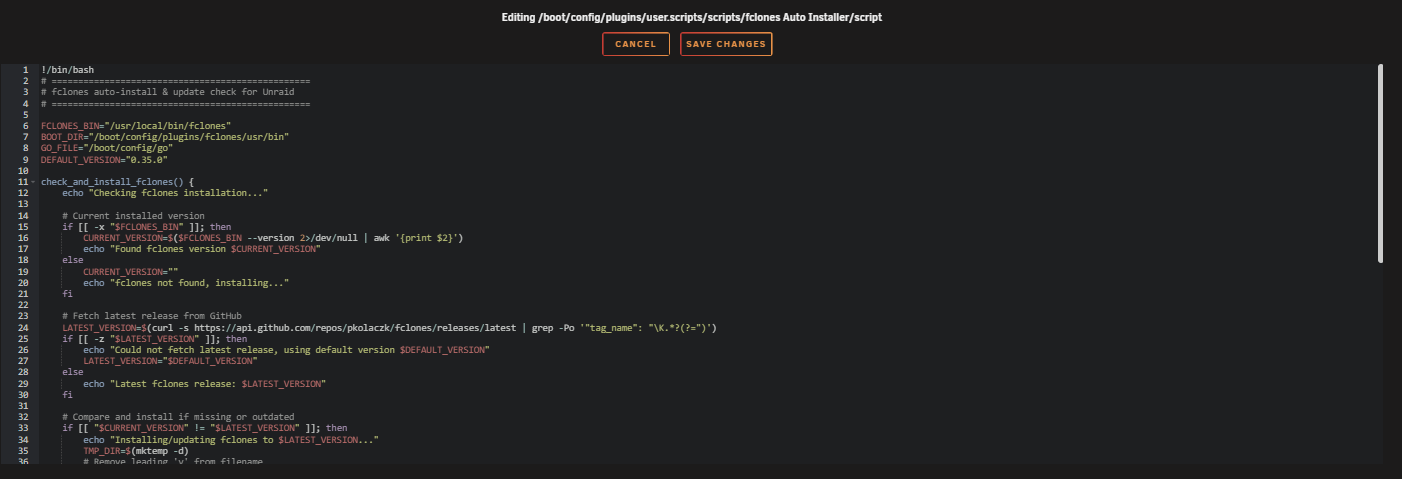Image resolution: width=1402 pixels, height=479 pixels.
Task: Click the echo "Checking fclones installation..." statement
Action: [165, 193]
